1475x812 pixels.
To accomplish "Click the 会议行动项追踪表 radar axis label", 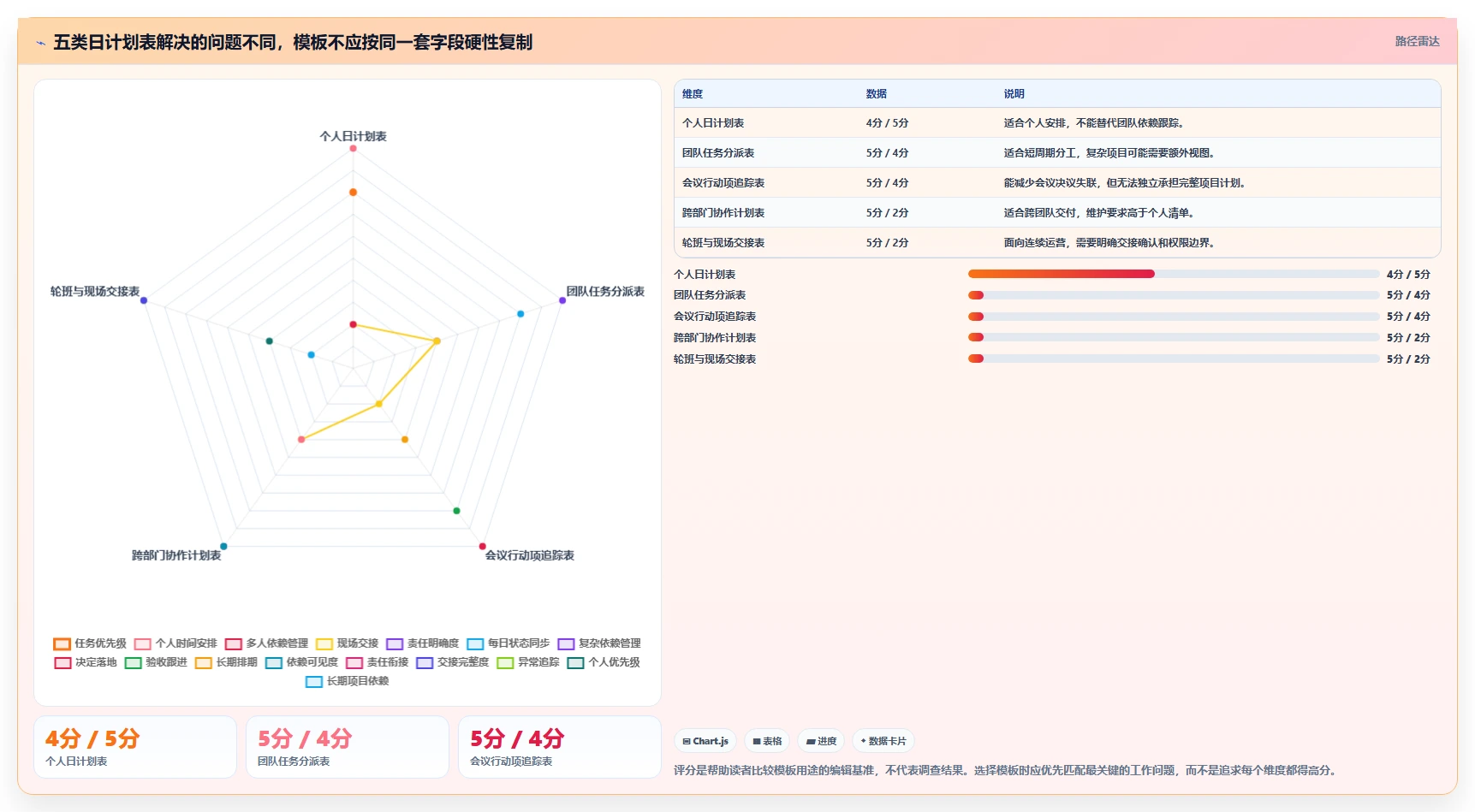I will click(x=530, y=555).
